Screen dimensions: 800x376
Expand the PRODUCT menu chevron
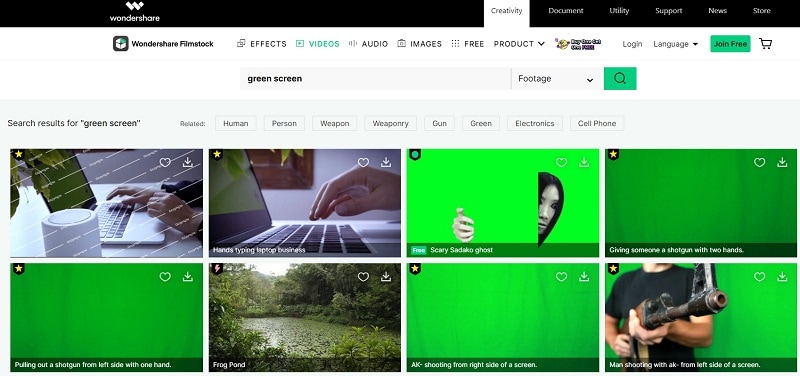coord(541,44)
